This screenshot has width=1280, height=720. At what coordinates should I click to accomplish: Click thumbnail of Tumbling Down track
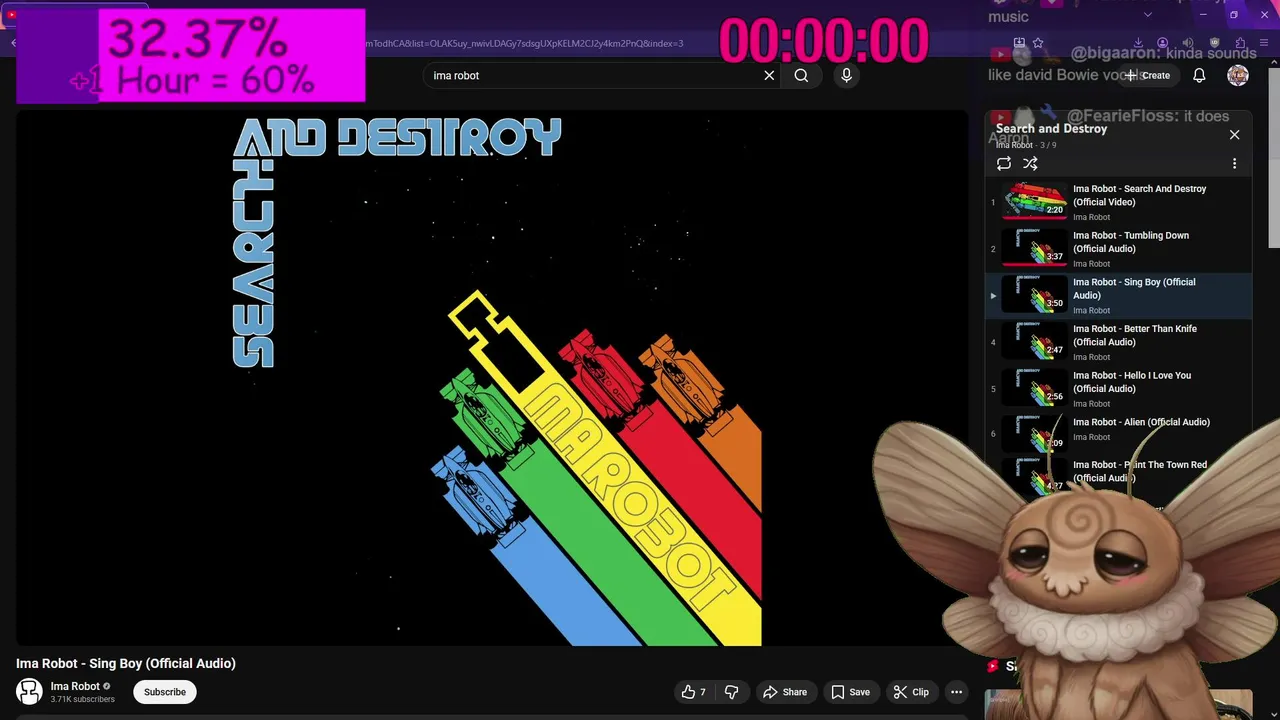pos(1035,247)
